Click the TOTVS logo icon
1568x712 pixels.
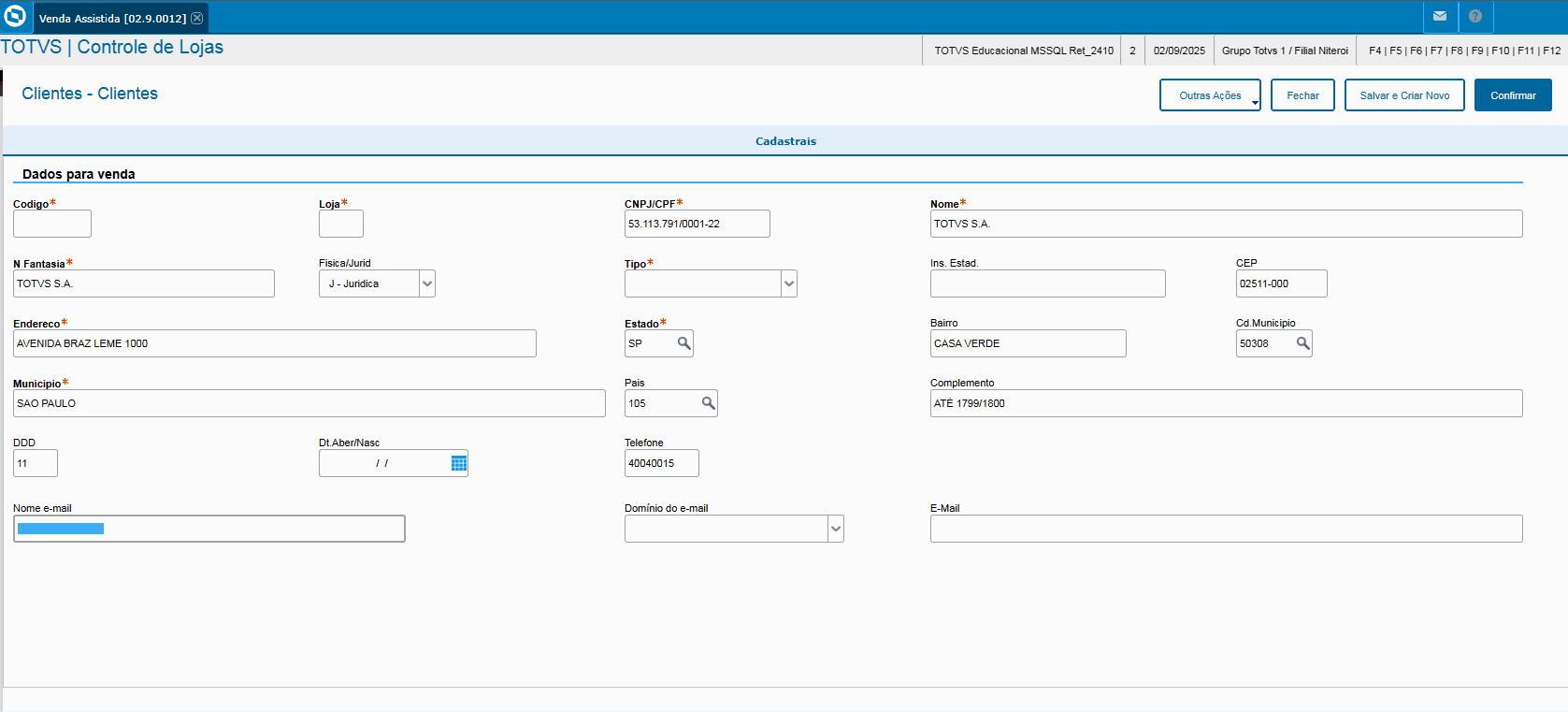(15, 16)
